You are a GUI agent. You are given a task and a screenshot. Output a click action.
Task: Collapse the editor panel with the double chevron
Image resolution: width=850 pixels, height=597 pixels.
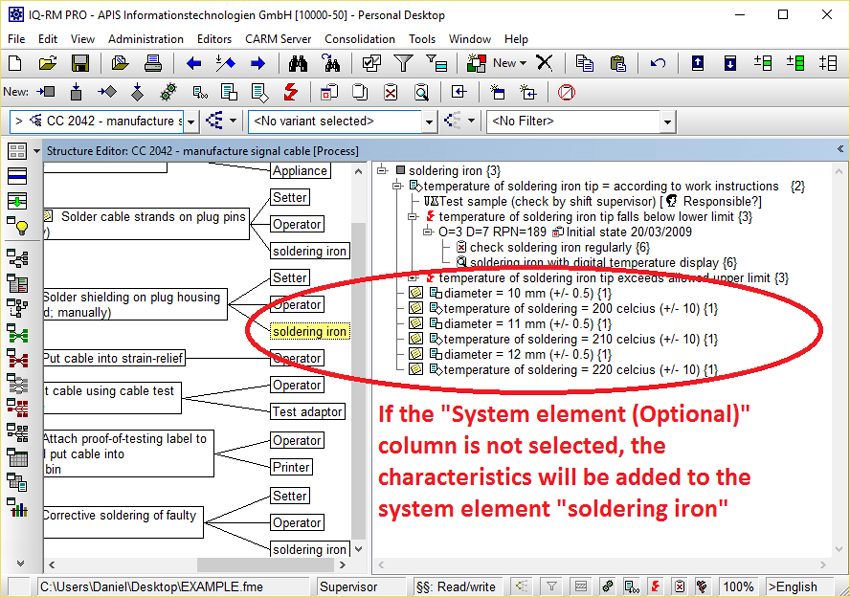click(840, 149)
